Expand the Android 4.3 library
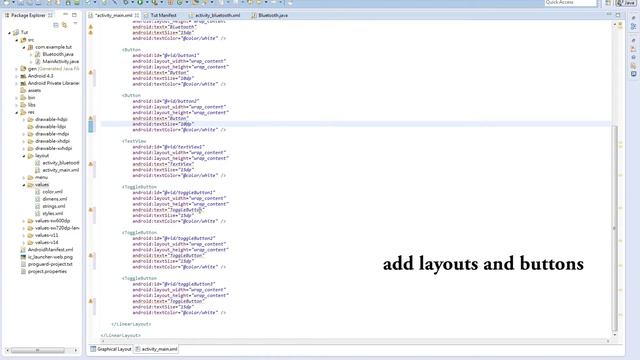This screenshot has width=640, height=360. (17, 76)
